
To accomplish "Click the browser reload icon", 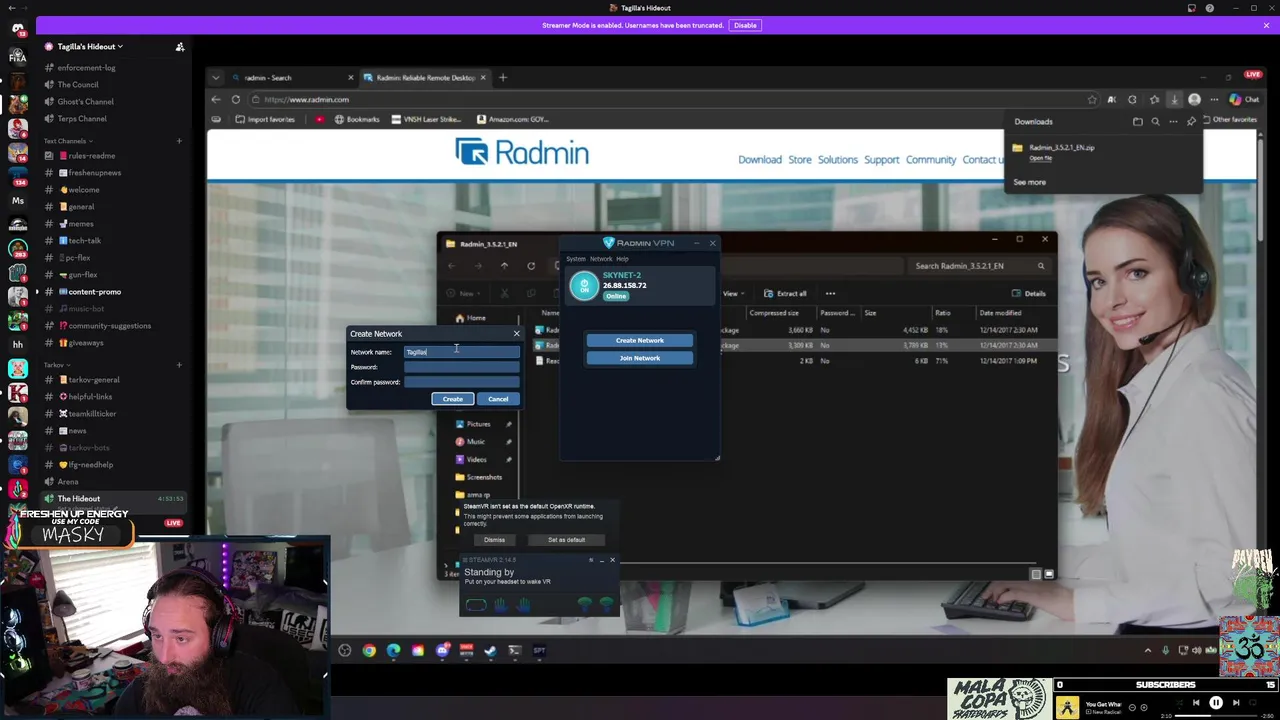I will [x=236, y=100].
